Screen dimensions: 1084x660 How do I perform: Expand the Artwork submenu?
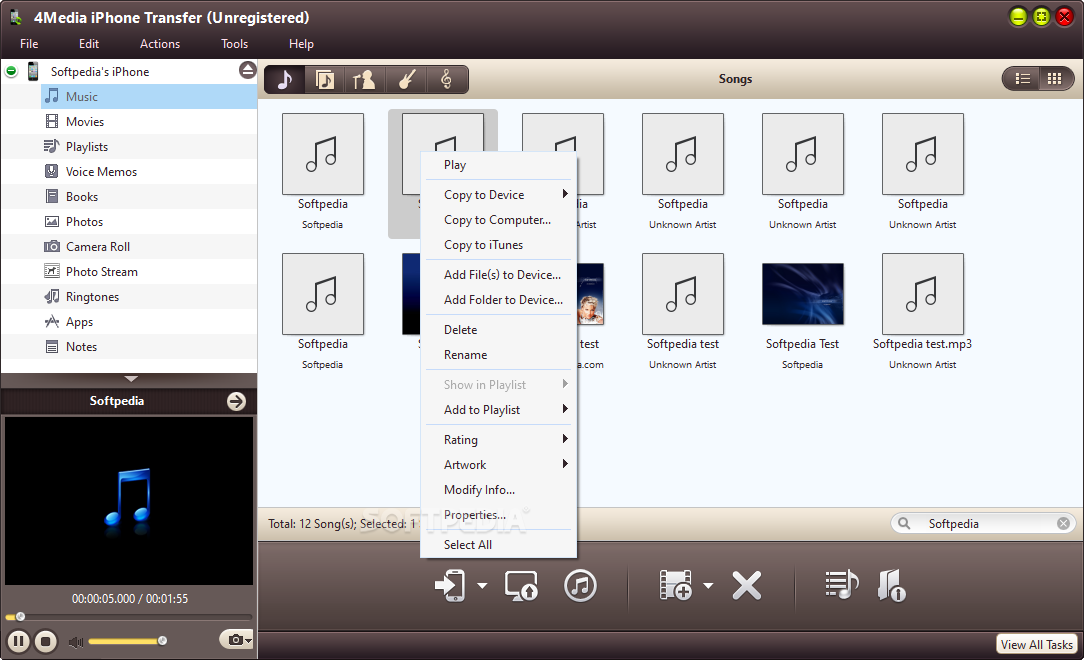point(498,464)
